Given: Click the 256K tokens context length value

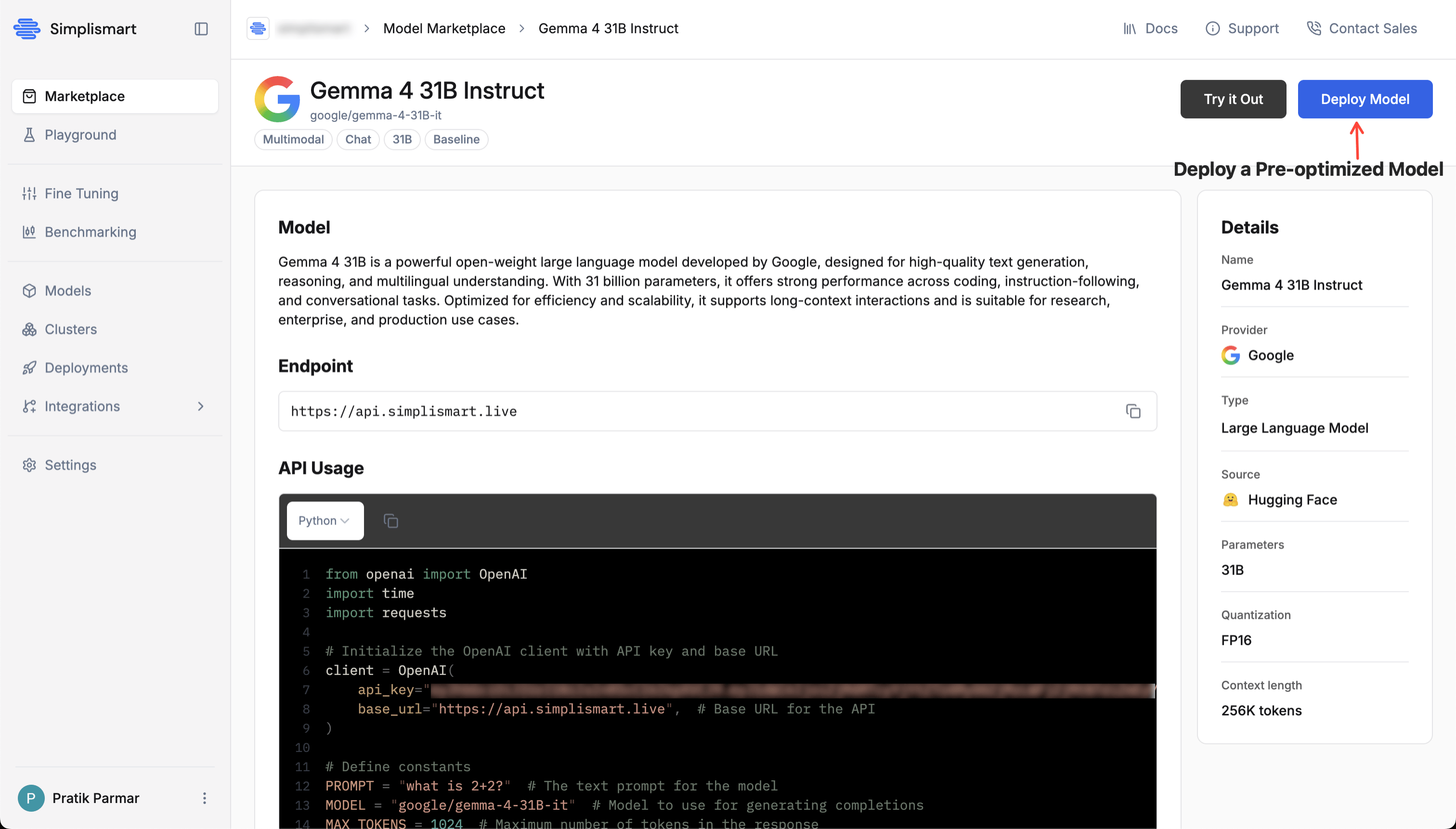Looking at the screenshot, I should (1261, 711).
